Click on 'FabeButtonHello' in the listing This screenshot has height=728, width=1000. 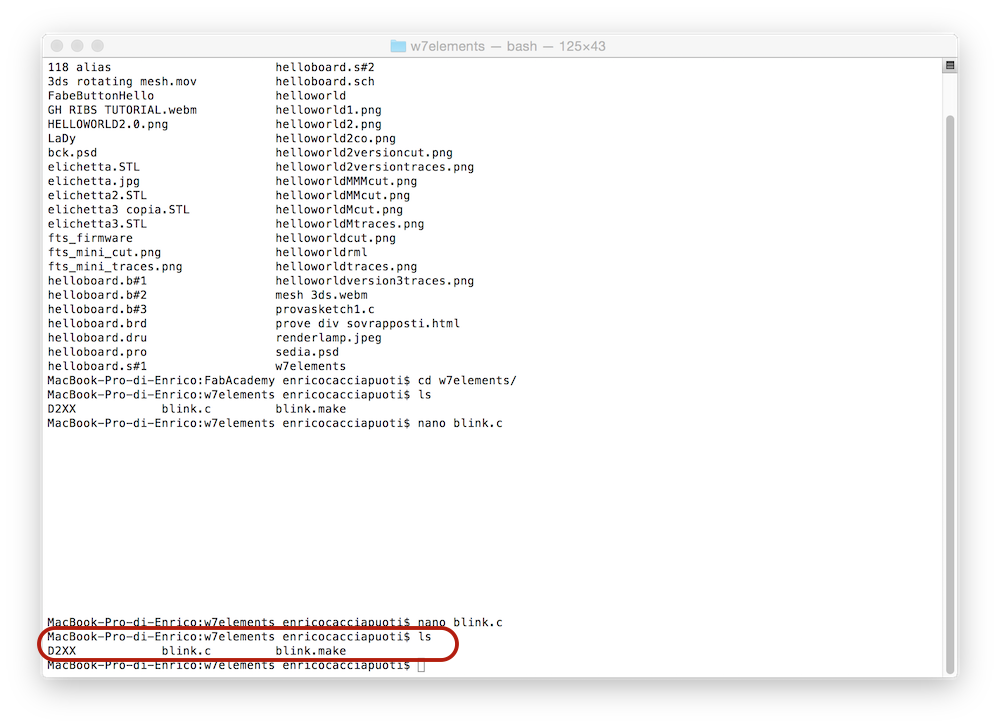[x=101, y=96]
